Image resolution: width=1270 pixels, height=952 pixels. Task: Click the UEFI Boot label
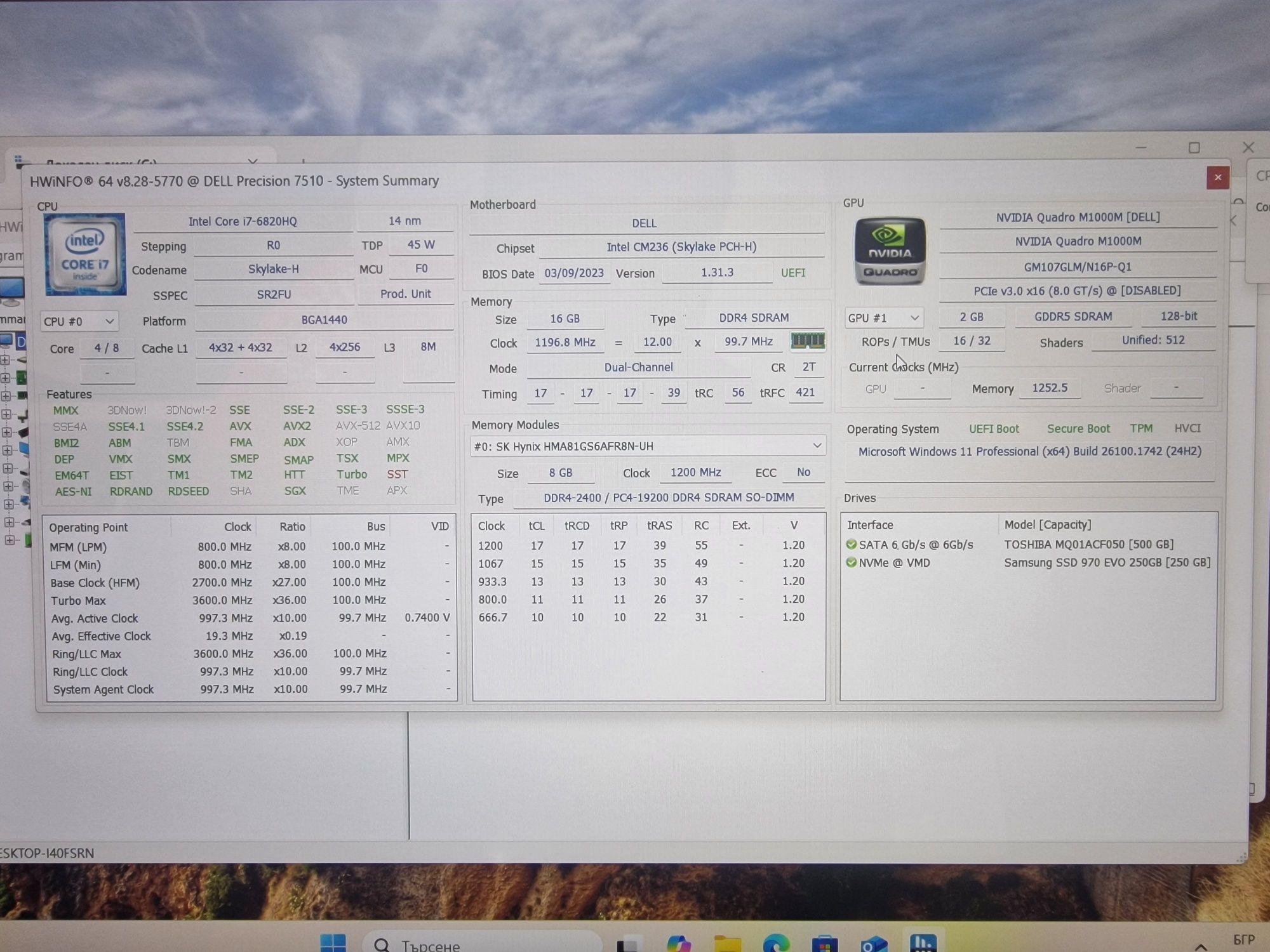click(x=994, y=429)
